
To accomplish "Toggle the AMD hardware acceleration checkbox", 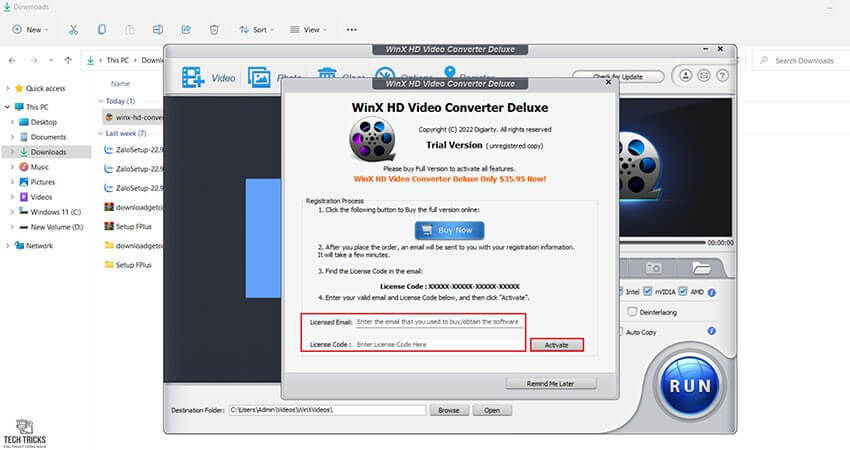I will coord(683,292).
